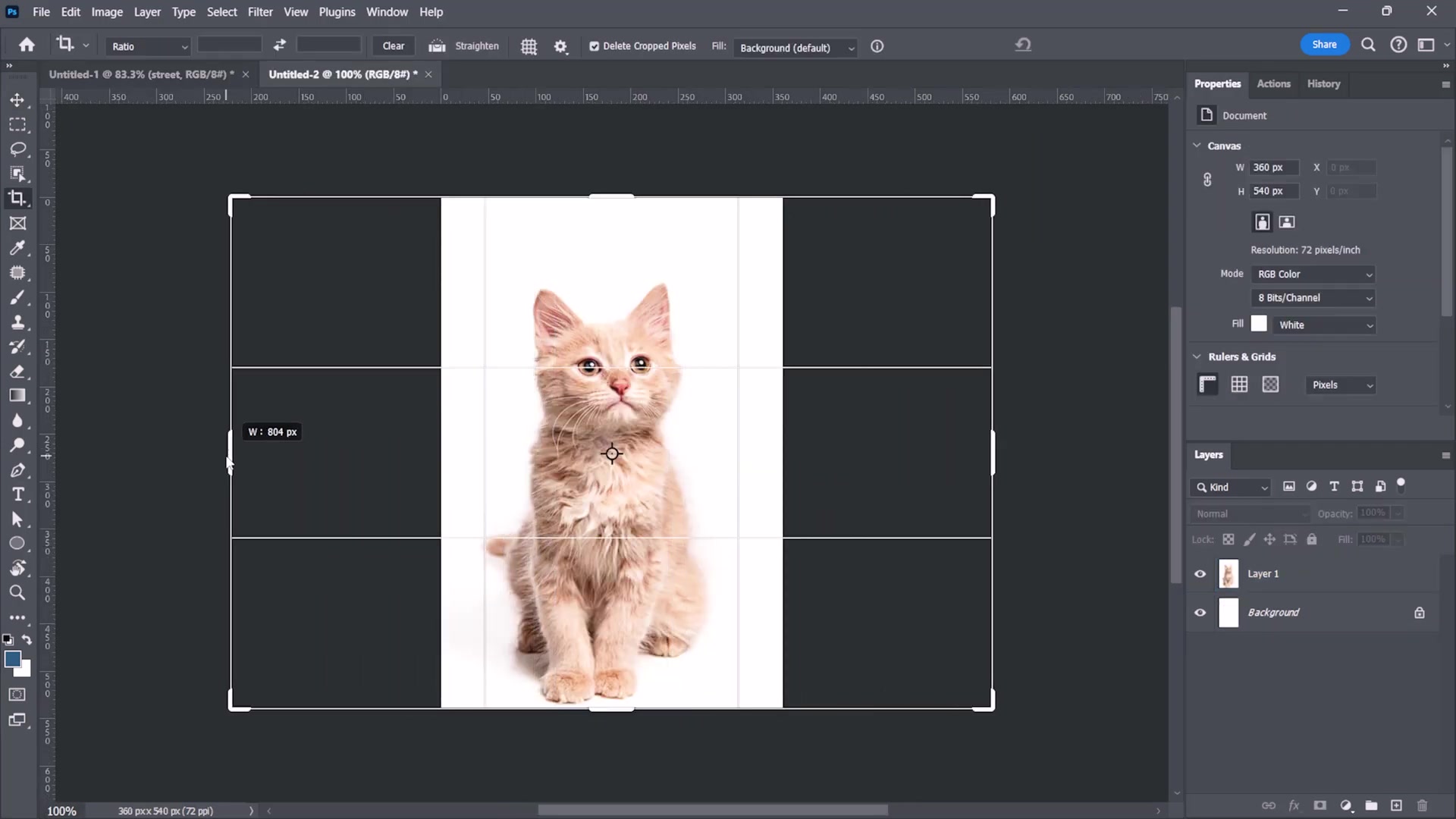Viewport: 1456px width, 819px height.
Task: Open the Image menu
Action: point(107,12)
